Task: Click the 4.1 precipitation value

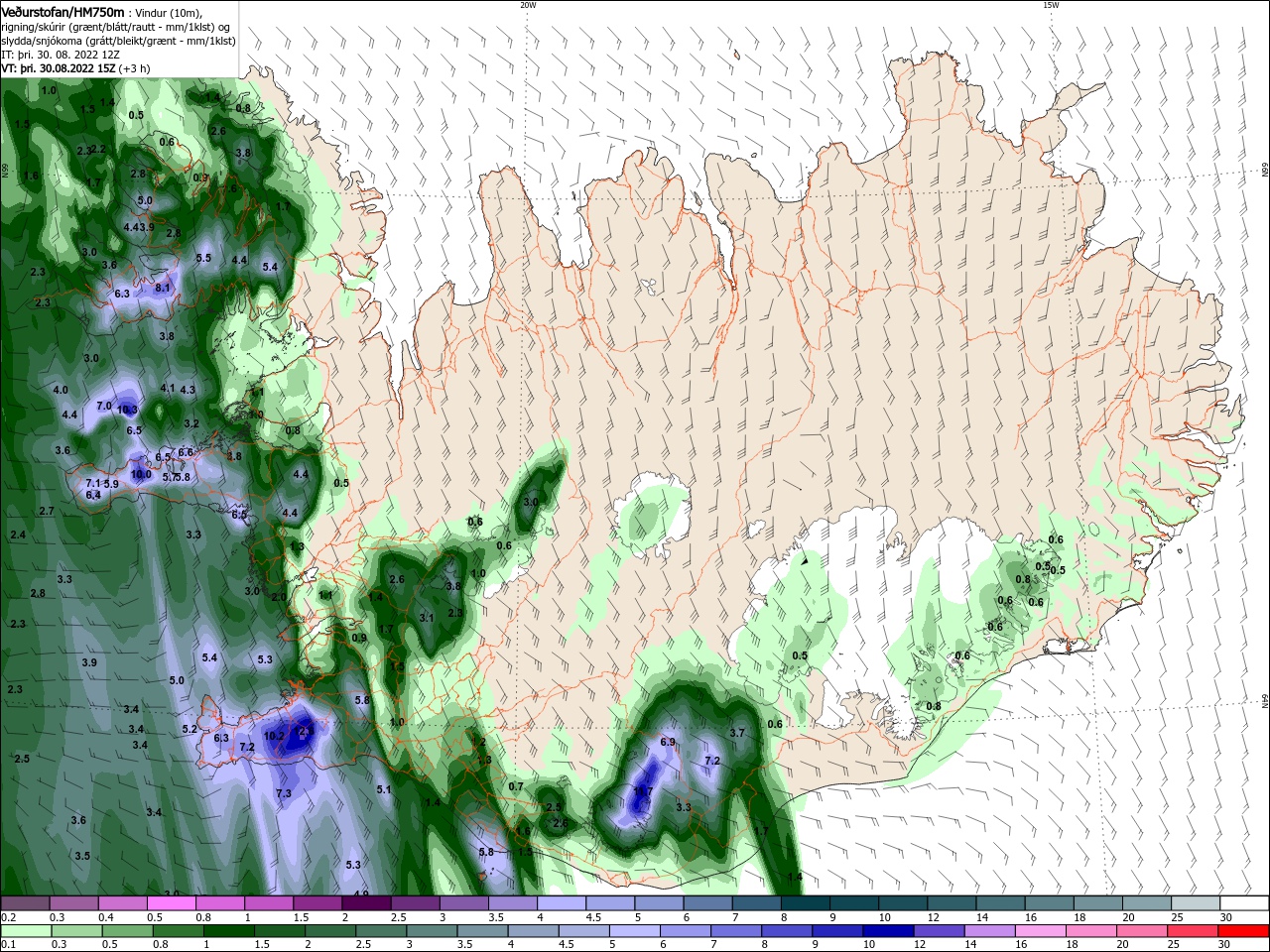Action: (168, 388)
